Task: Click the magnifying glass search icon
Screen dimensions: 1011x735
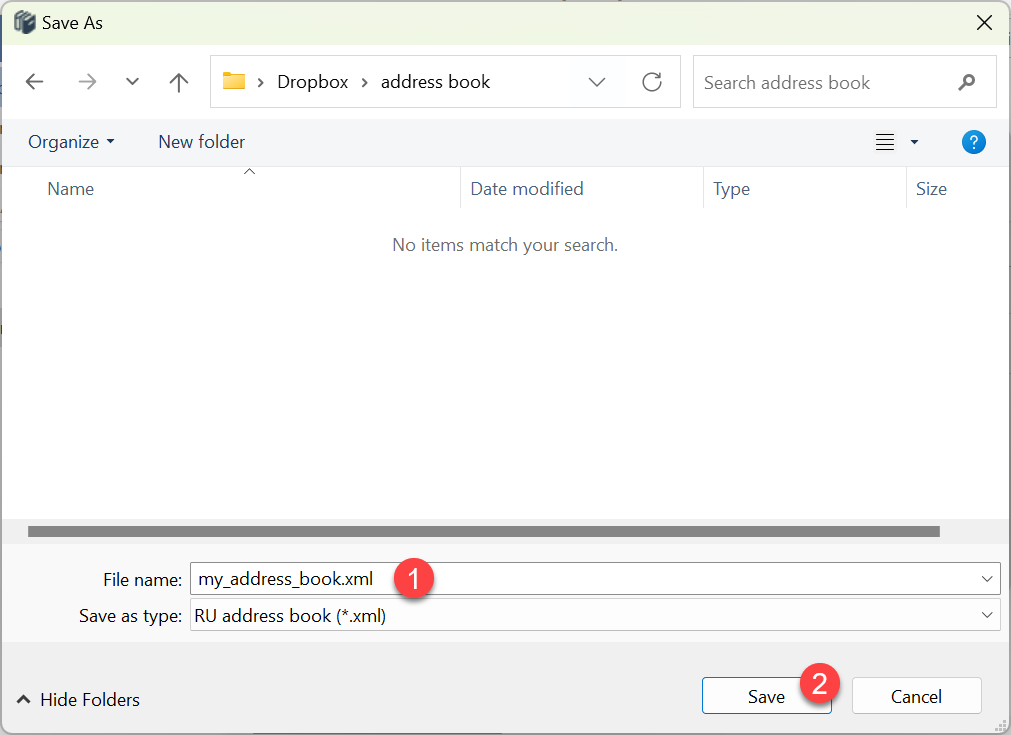Action: pyautogui.click(x=966, y=82)
